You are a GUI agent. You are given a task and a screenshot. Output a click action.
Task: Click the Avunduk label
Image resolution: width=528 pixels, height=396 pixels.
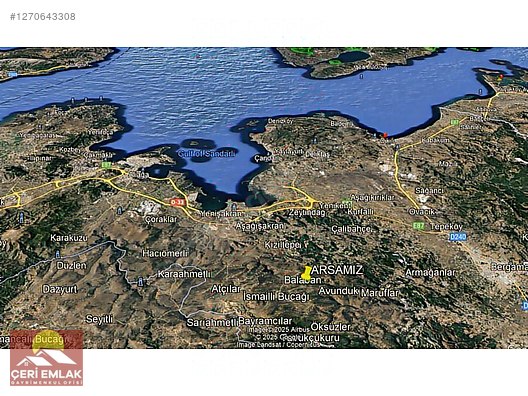[338, 291]
